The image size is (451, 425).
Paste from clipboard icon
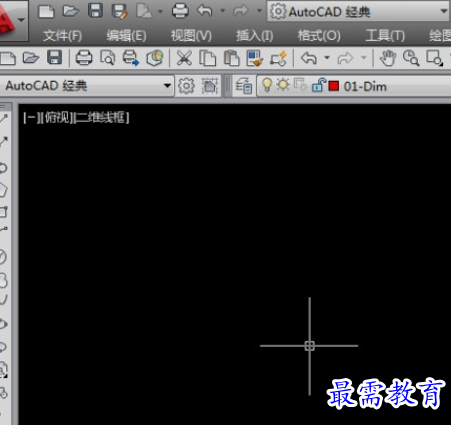point(231,58)
